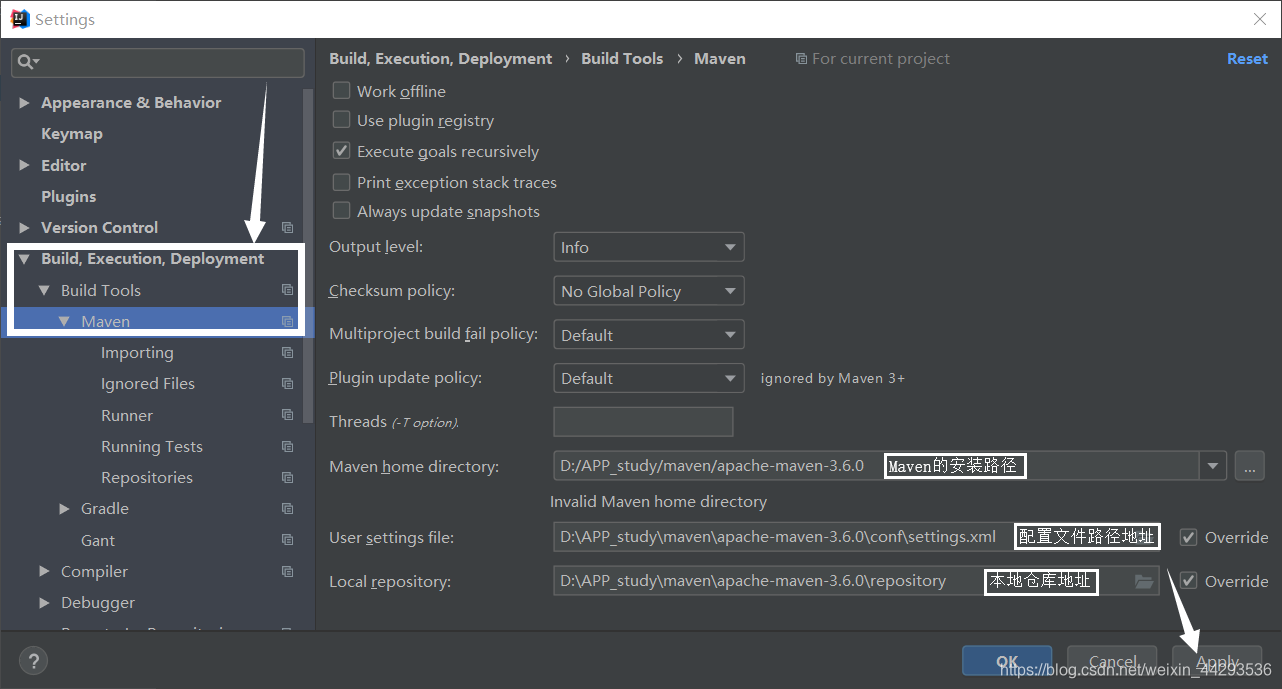The image size is (1282, 689).
Task: Select Keymap in settings tree
Action: (72, 134)
